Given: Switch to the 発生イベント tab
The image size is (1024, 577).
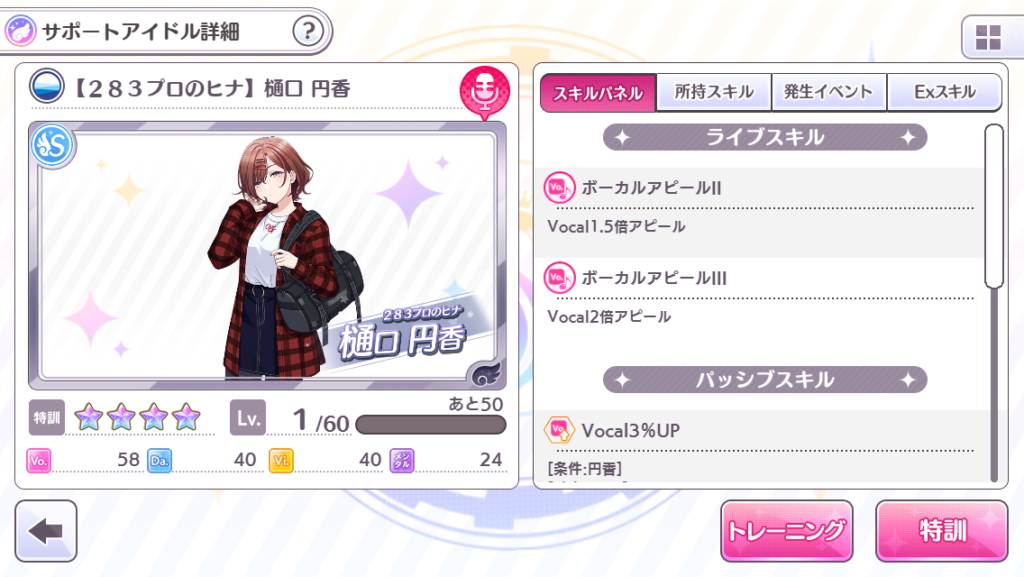Looking at the screenshot, I should point(829,92).
